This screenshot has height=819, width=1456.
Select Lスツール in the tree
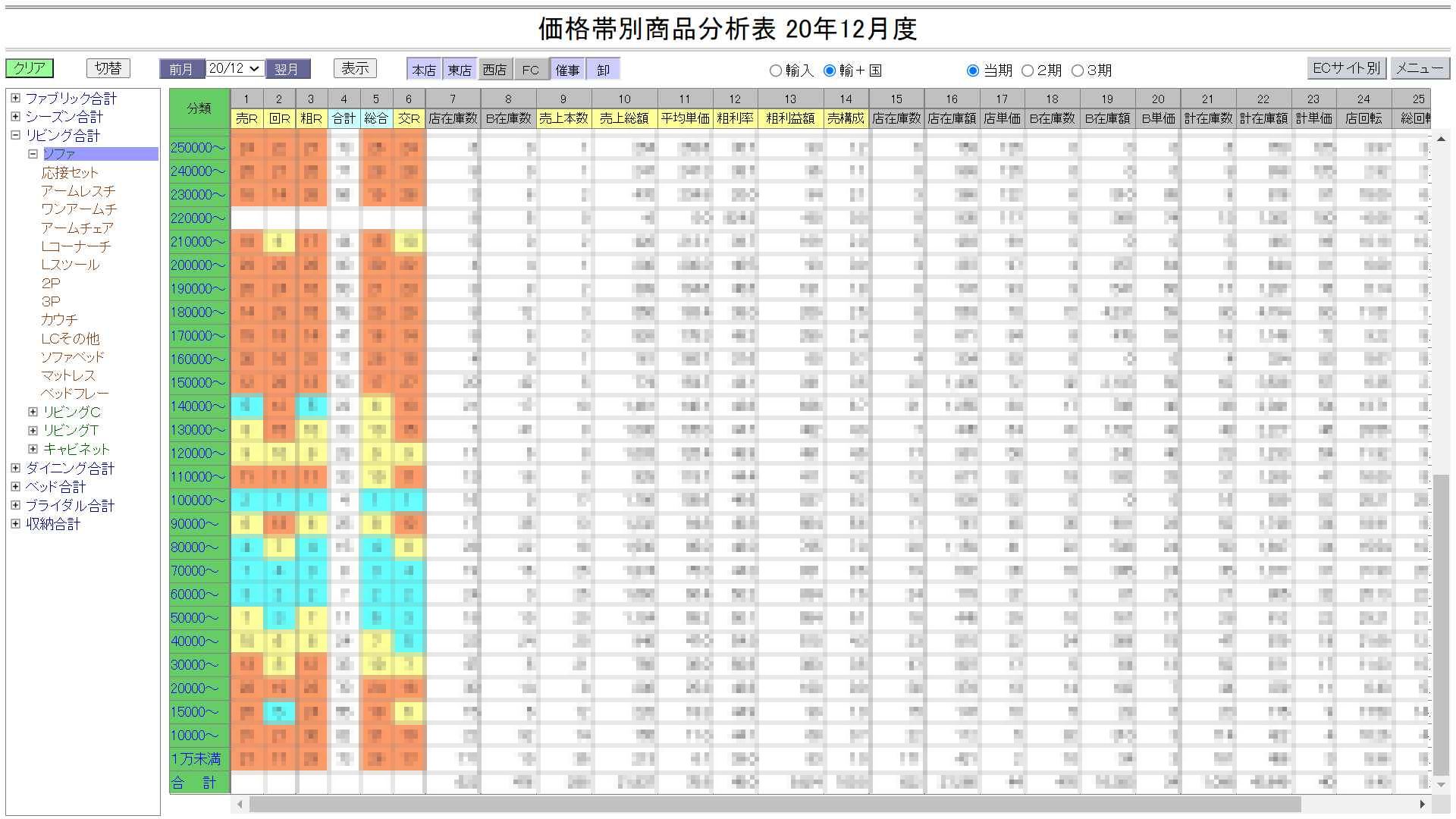coord(70,265)
